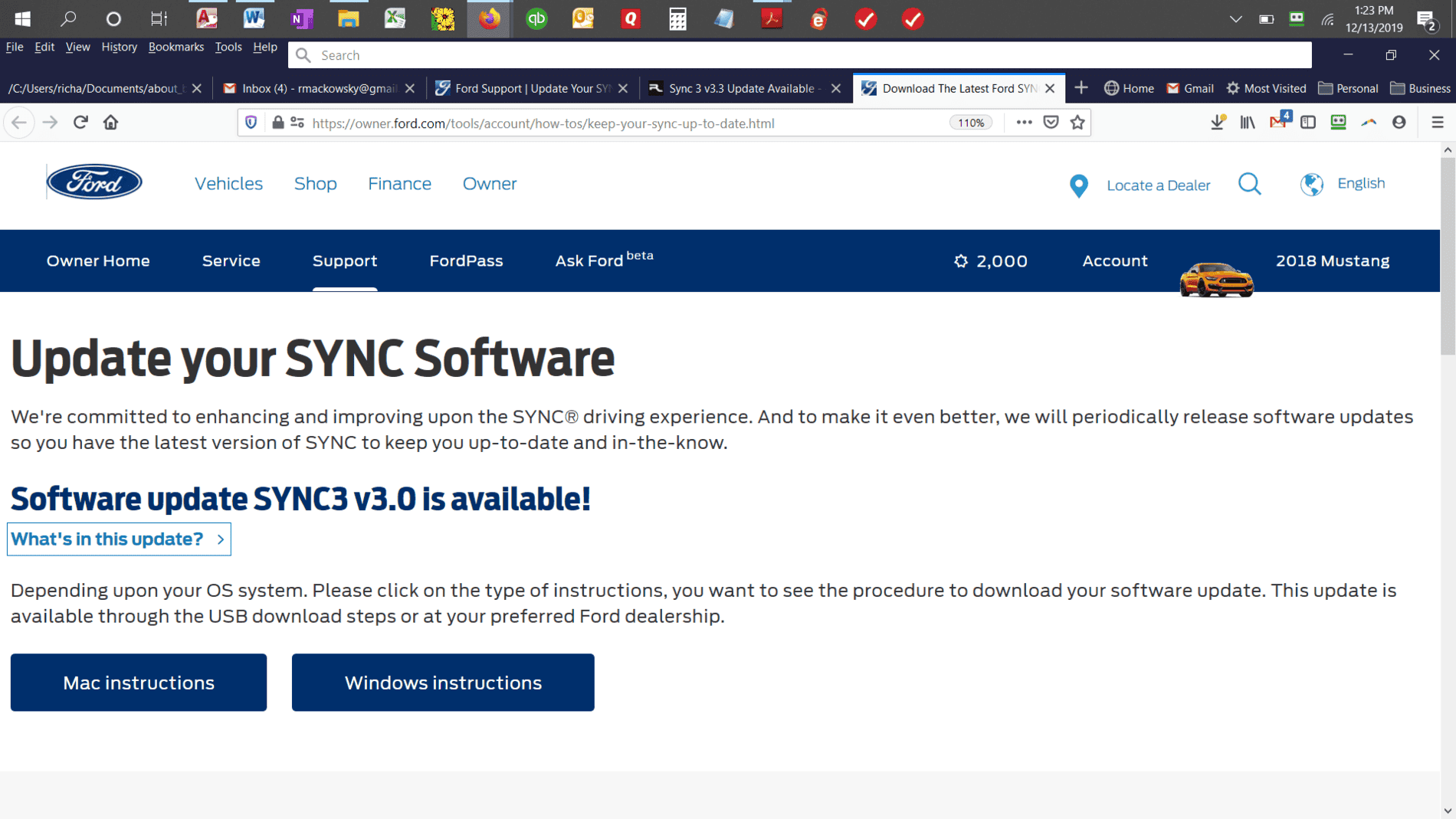The height and width of the screenshot is (819, 1456).
Task: Expand the taskbar hidden icons chevron
Action: (1235, 19)
